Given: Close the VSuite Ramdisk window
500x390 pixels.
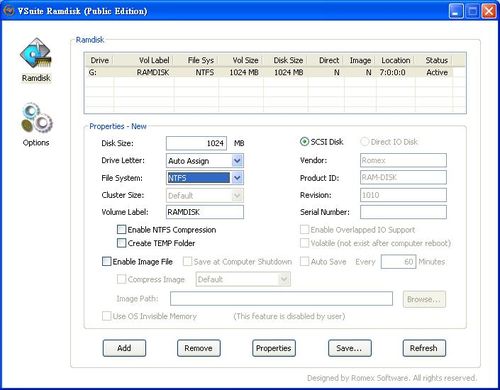Looking at the screenshot, I should (x=489, y=11).
